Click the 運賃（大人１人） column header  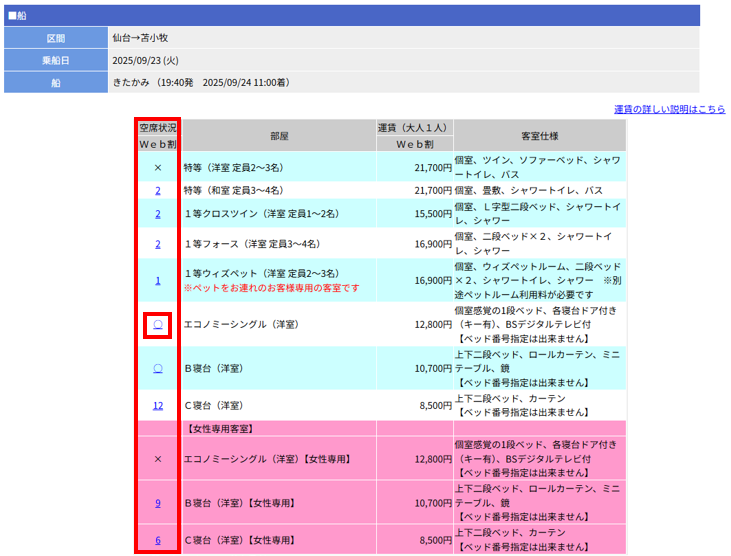tap(414, 128)
